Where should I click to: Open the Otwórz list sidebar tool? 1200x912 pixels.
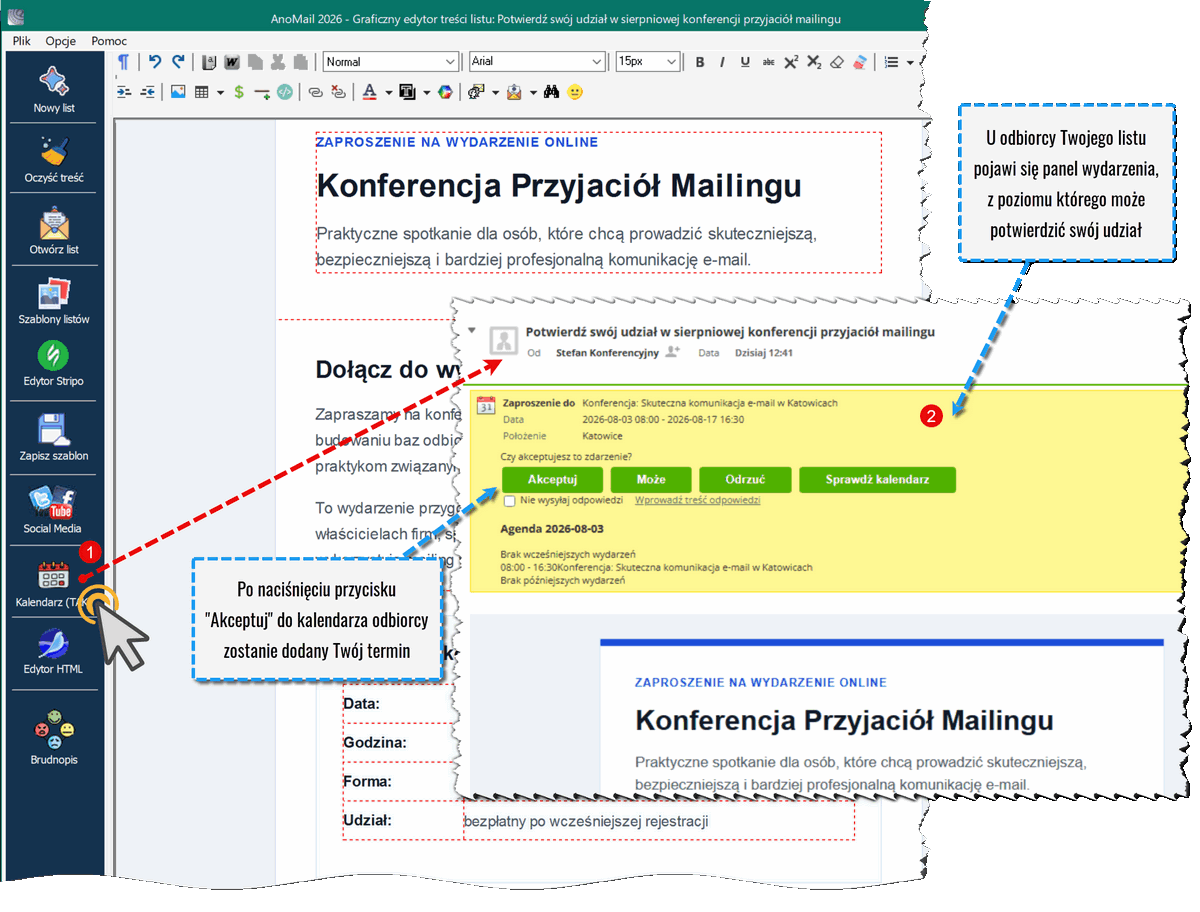click(54, 229)
